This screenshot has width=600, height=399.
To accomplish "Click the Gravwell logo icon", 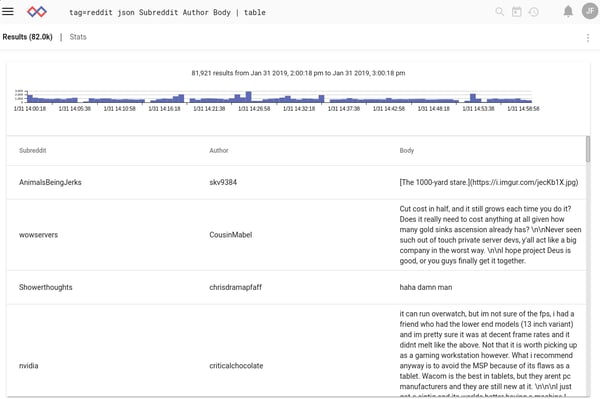I will (x=37, y=12).
